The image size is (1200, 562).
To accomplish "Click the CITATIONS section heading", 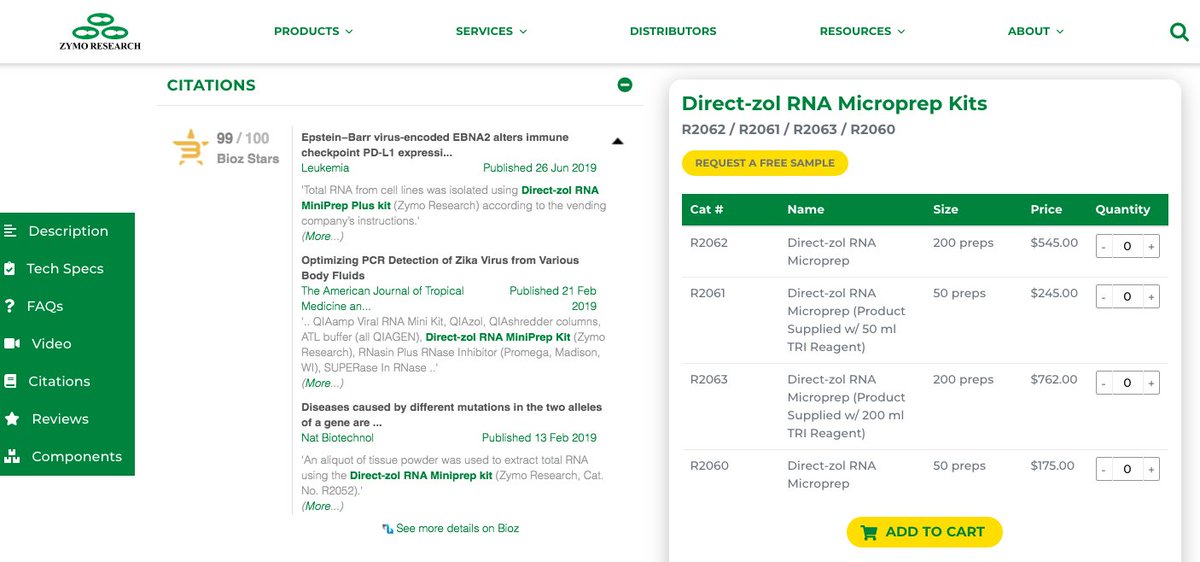I will [211, 85].
